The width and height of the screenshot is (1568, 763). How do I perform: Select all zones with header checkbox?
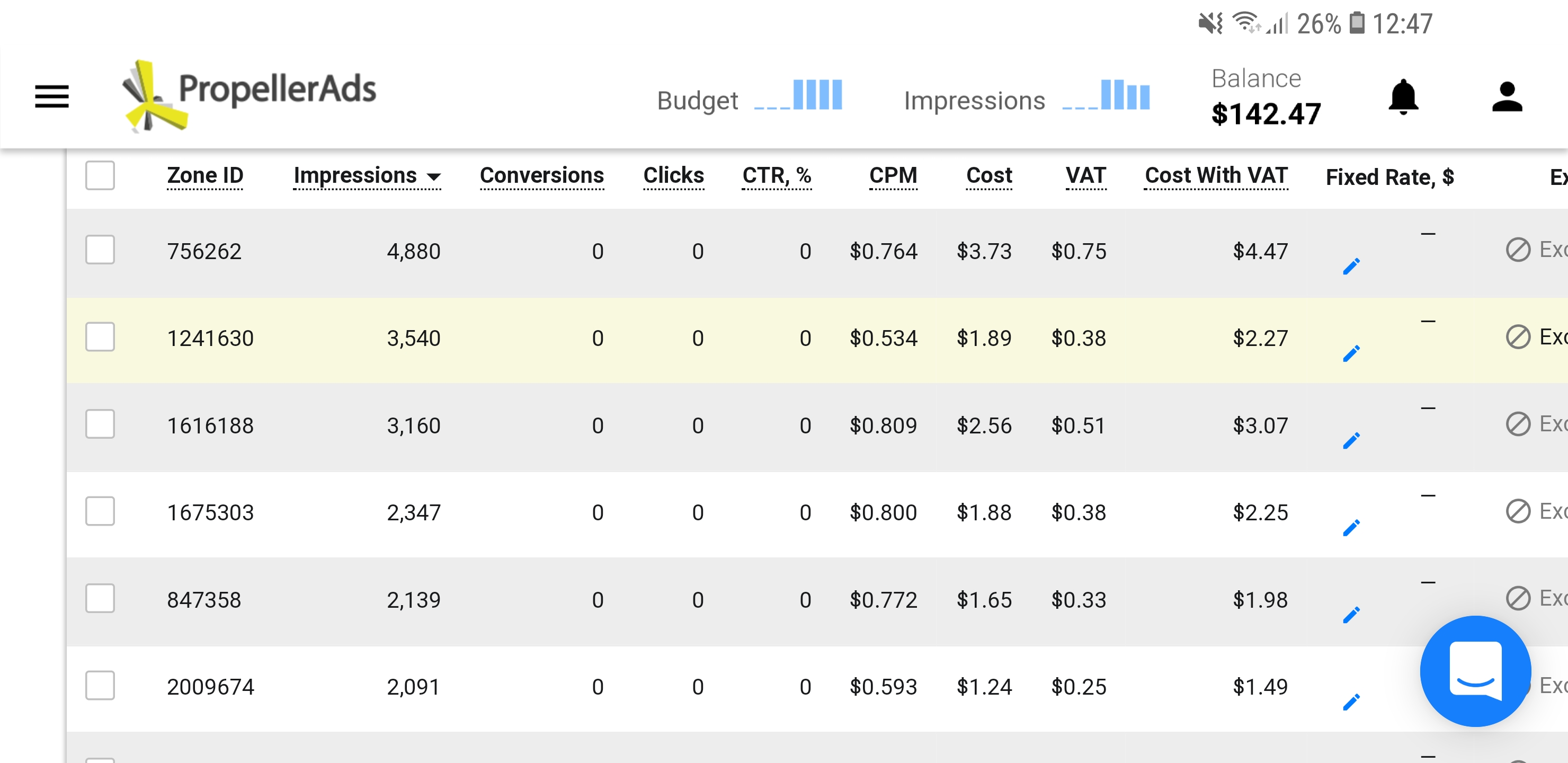tap(100, 175)
